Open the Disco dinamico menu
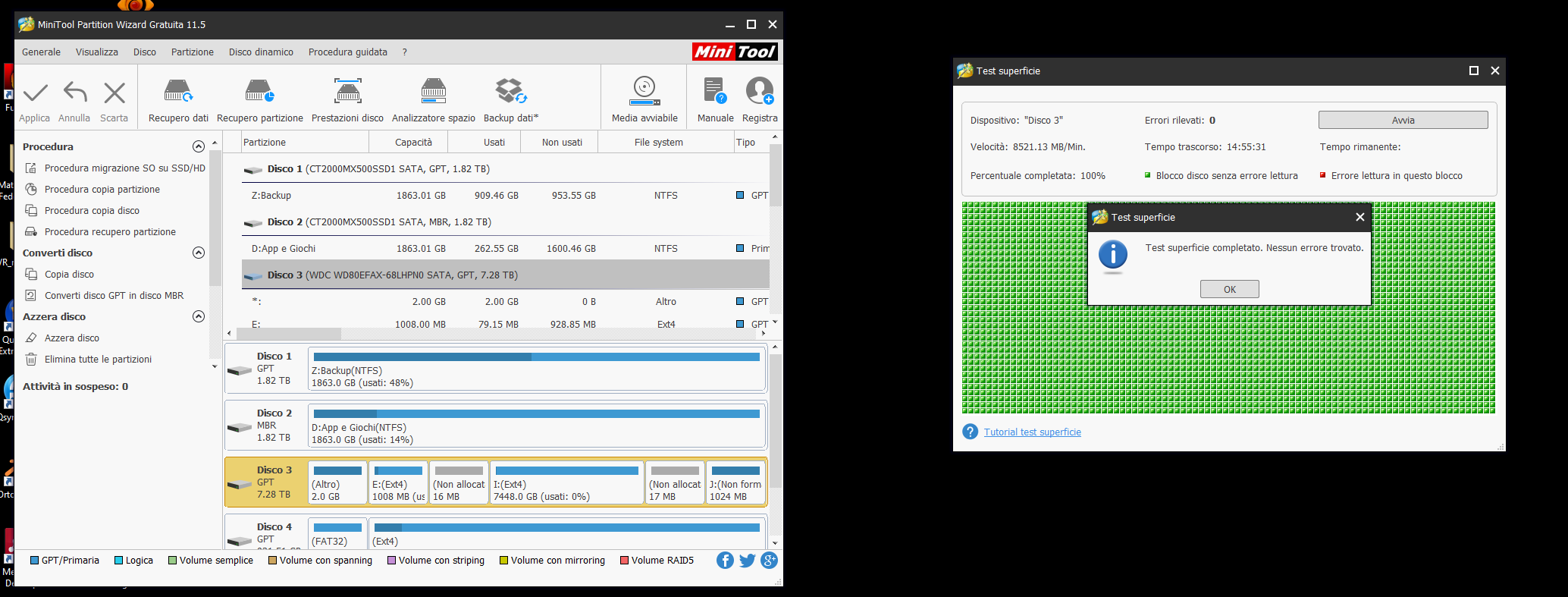Viewport: 1568px width, 597px height. tap(261, 52)
